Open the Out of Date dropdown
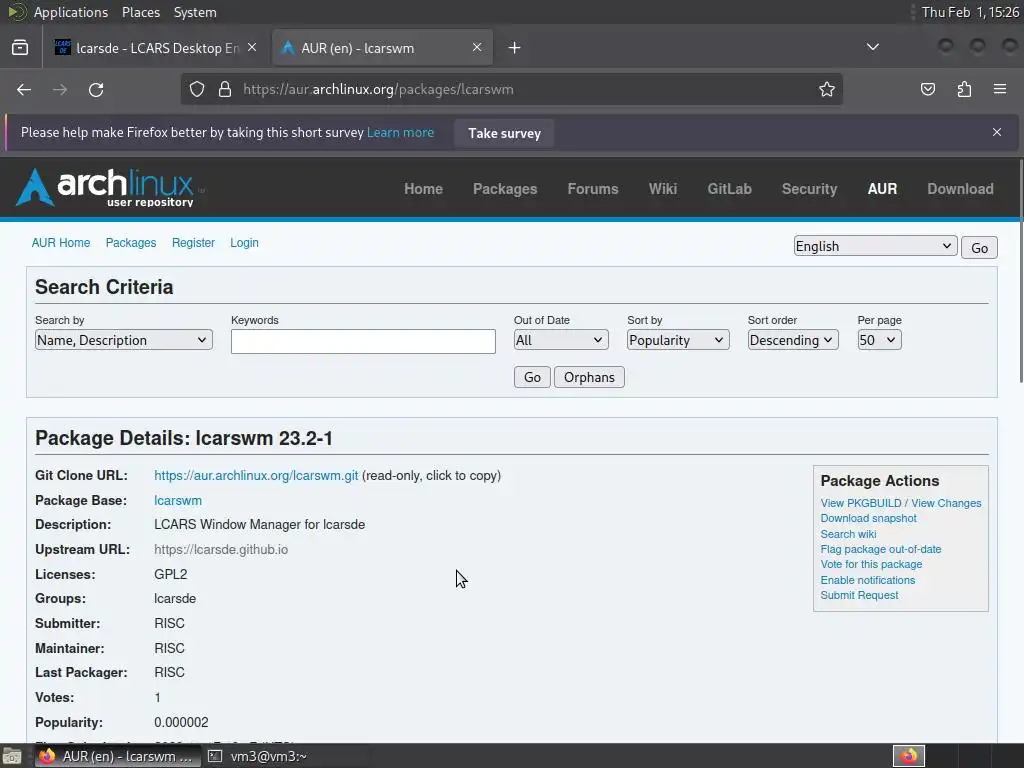Image resolution: width=1024 pixels, height=768 pixels. point(561,340)
